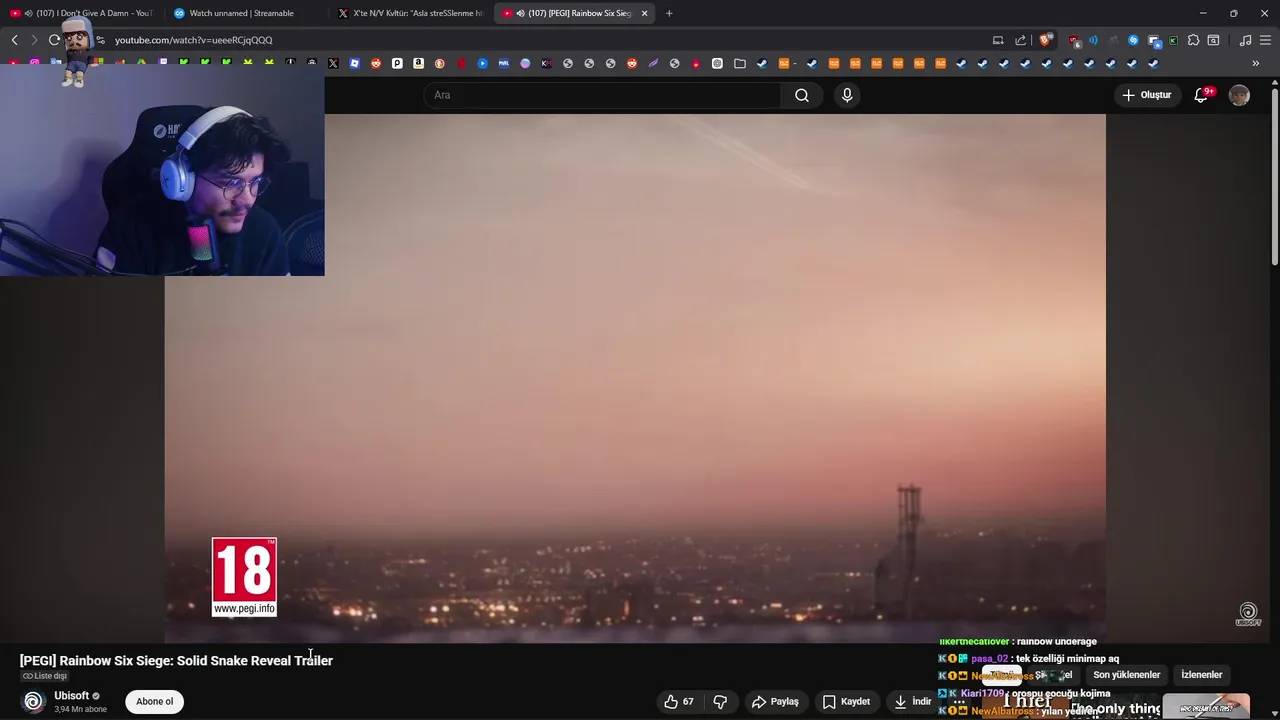Click the browser forward arrow
The image size is (1280, 720).
coord(34,40)
